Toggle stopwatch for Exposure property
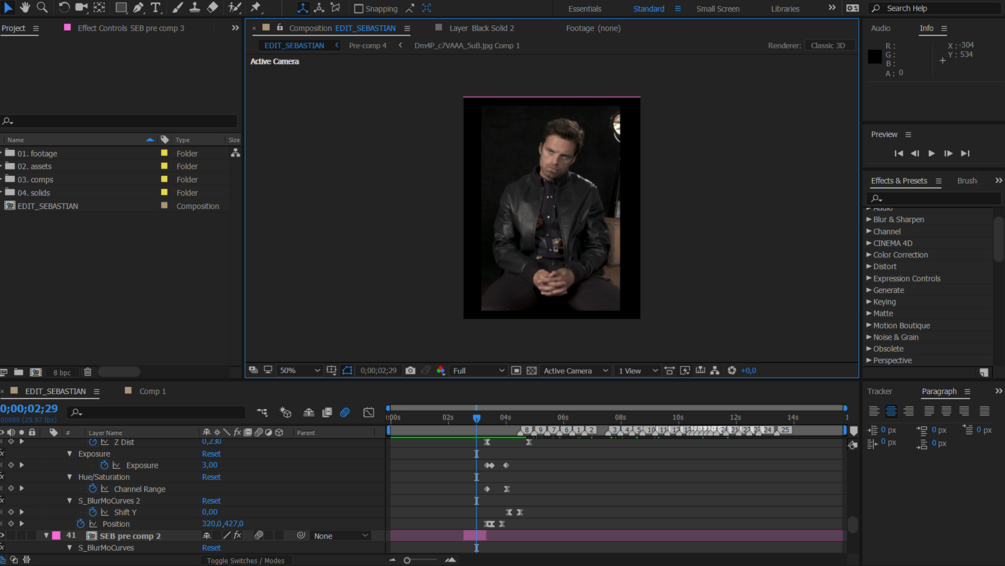This screenshot has height=566, width=1005. tap(104, 465)
